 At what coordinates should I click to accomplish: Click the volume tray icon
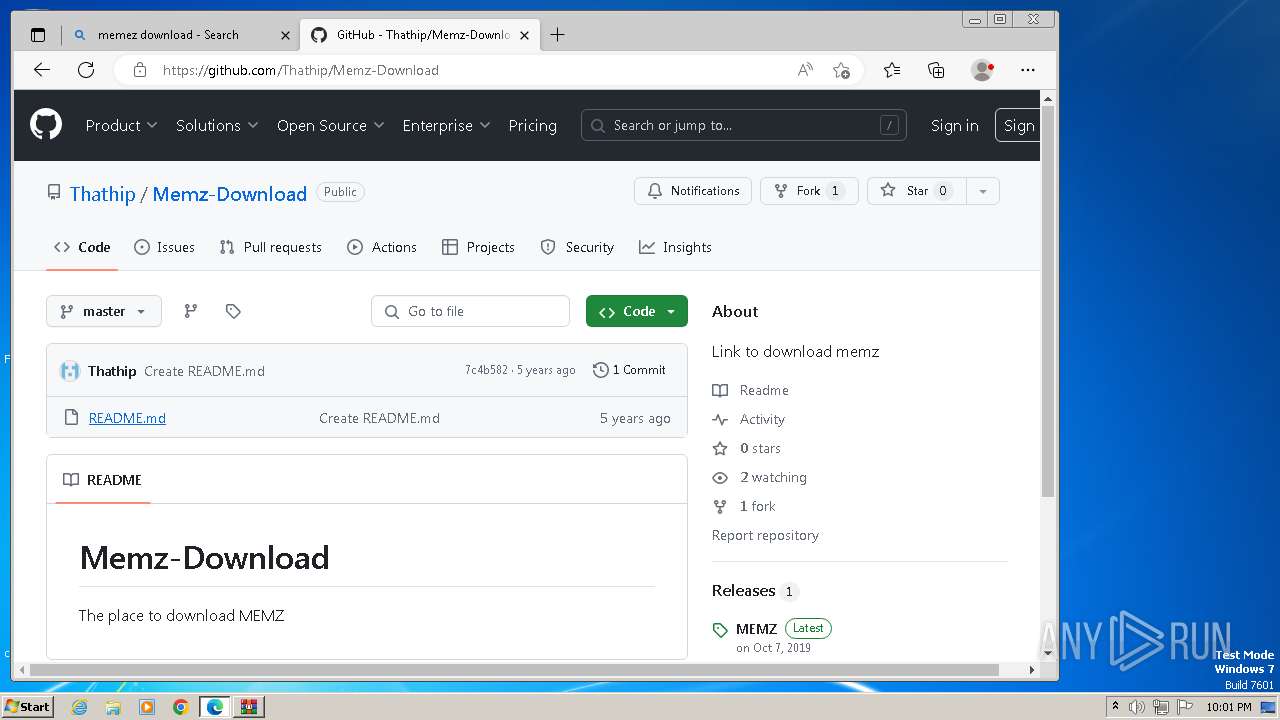(x=1137, y=707)
